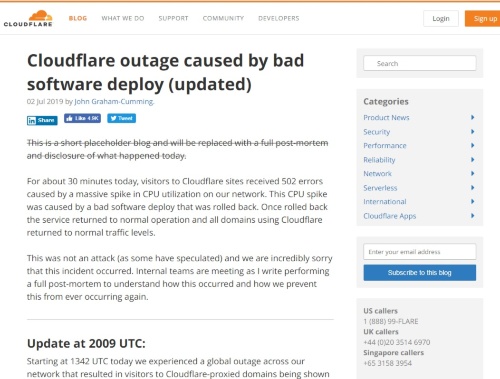Expand arrow beside Product News
500x379 pixels.
point(472,117)
